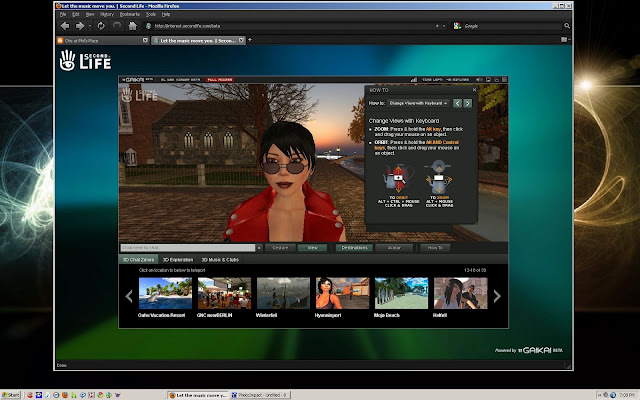Close the How To panel
Screen dimensions: 640x400
coord(474,90)
